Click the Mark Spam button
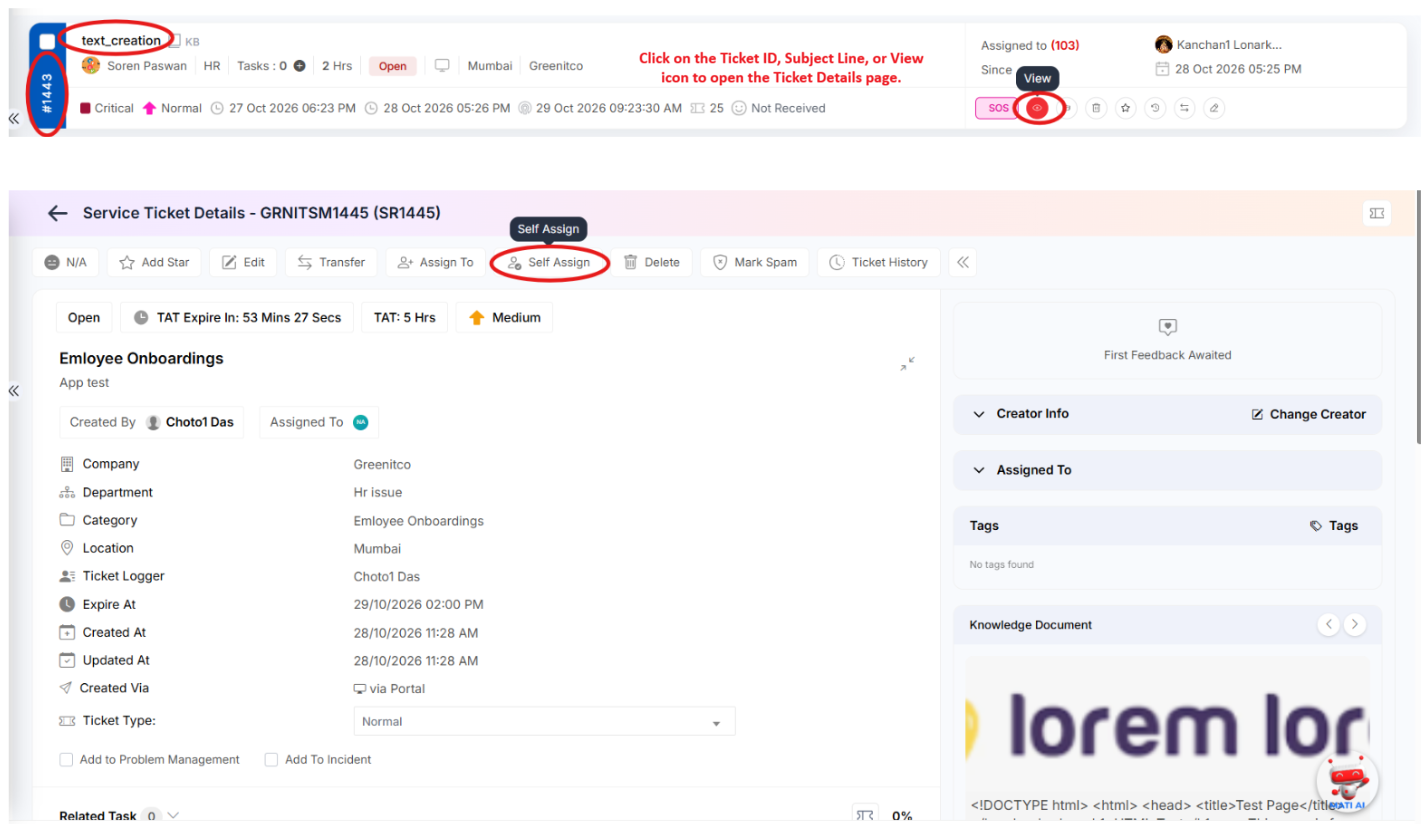1422x827 pixels. click(x=754, y=262)
